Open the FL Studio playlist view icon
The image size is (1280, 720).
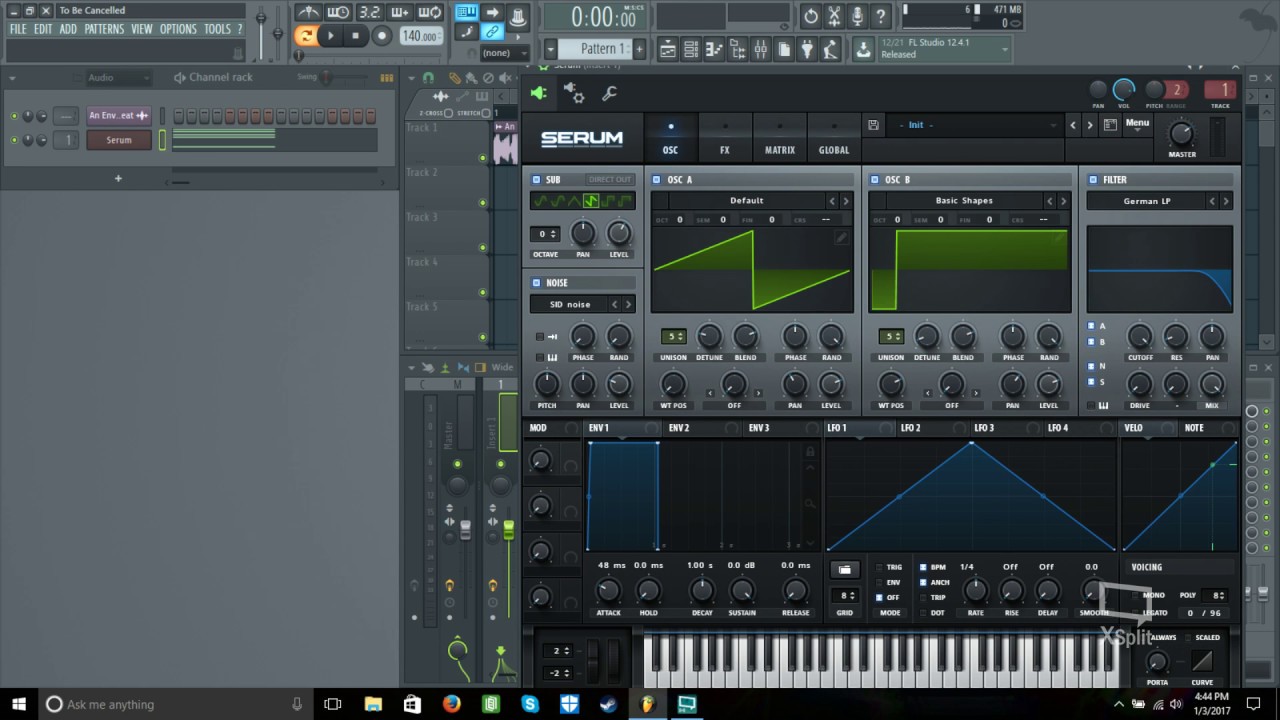pos(667,49)
